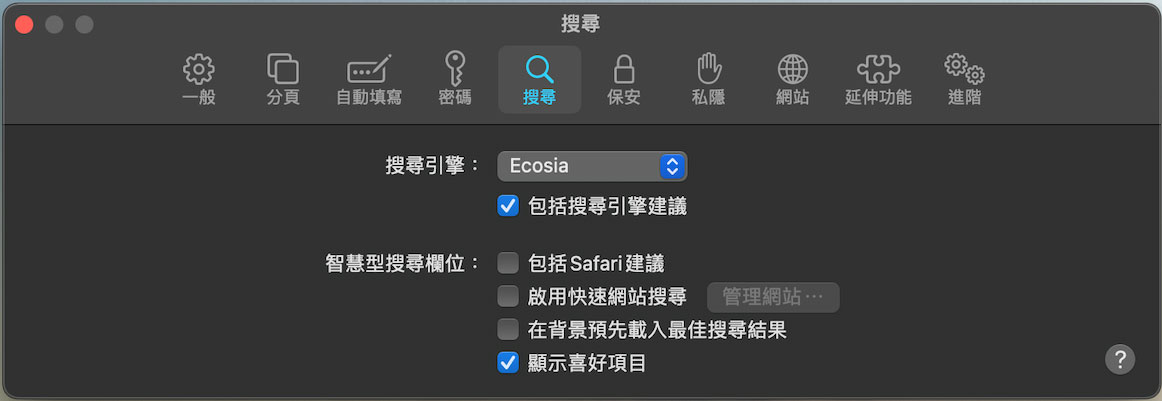
Task: Open the 自動填寫 autofill icon
Action: click(x=369, y=69)
